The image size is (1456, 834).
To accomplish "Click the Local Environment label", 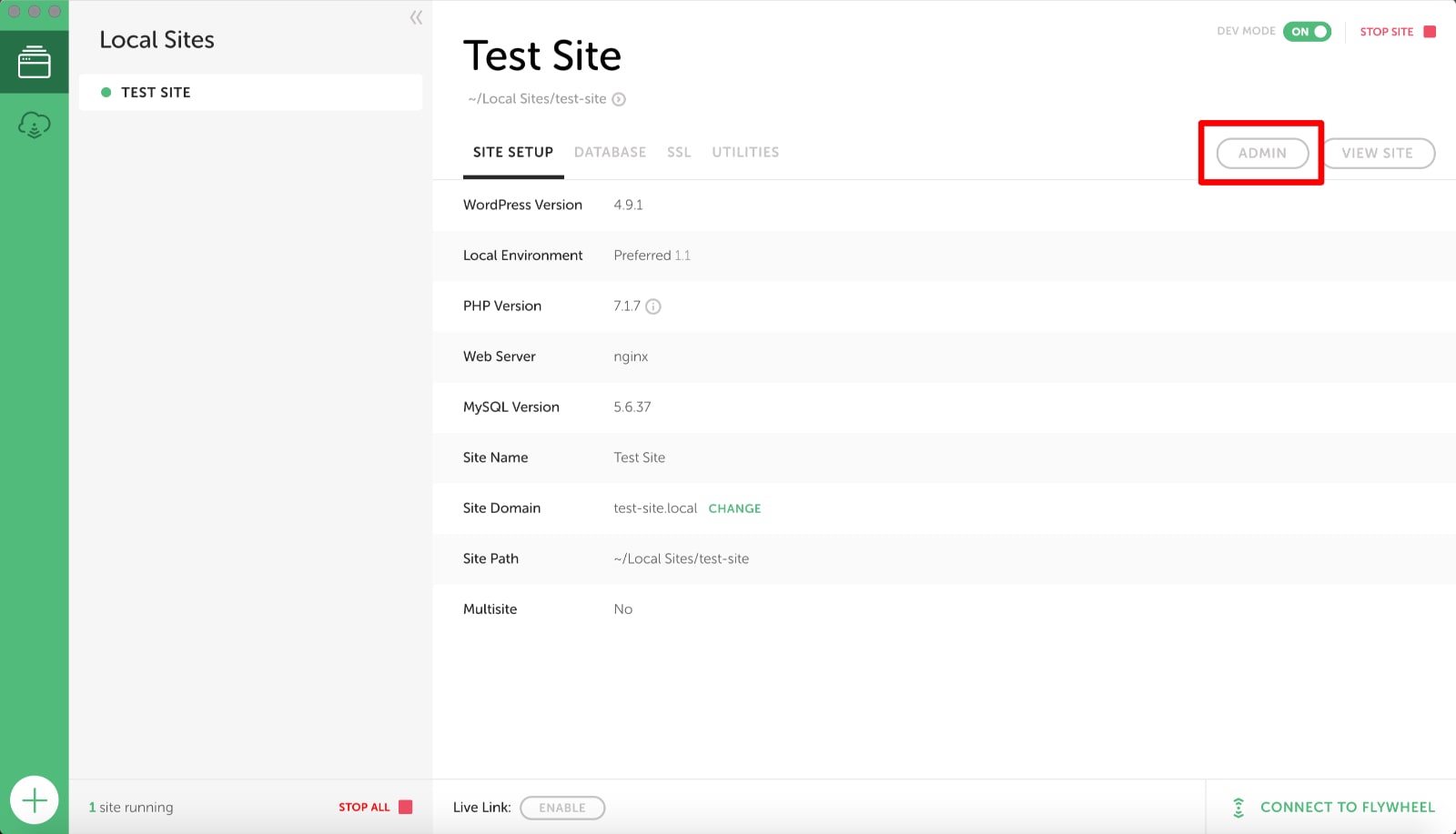I will click(x=522, y=256).
